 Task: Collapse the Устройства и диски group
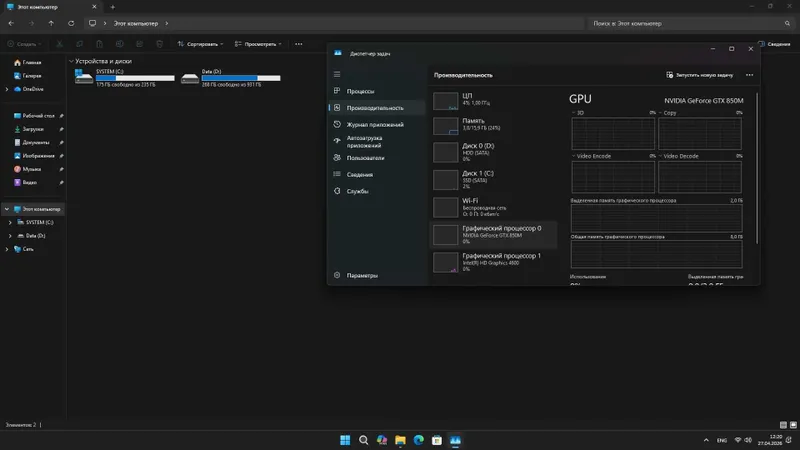[71, 61]
